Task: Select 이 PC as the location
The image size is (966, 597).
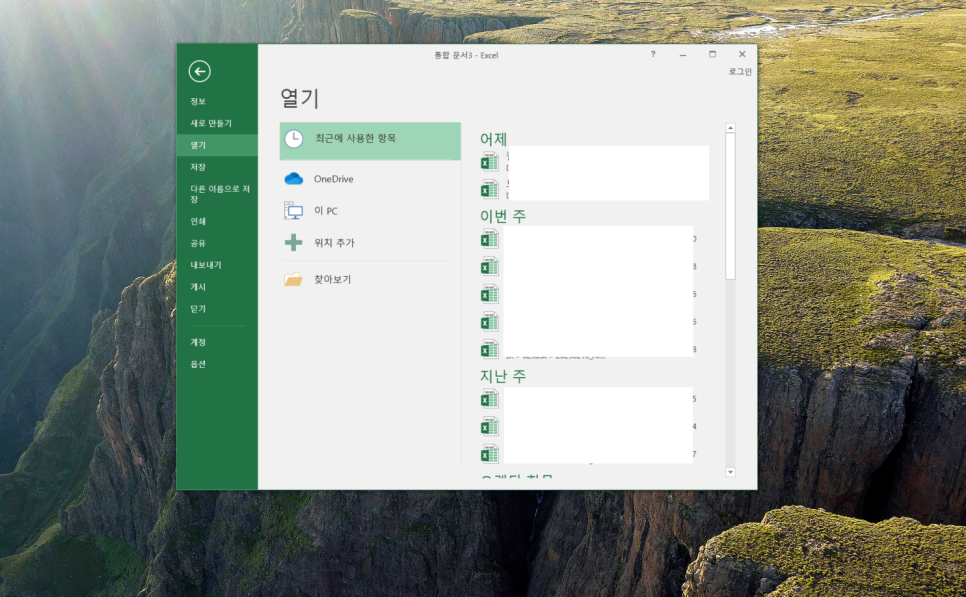Action: 370,211
